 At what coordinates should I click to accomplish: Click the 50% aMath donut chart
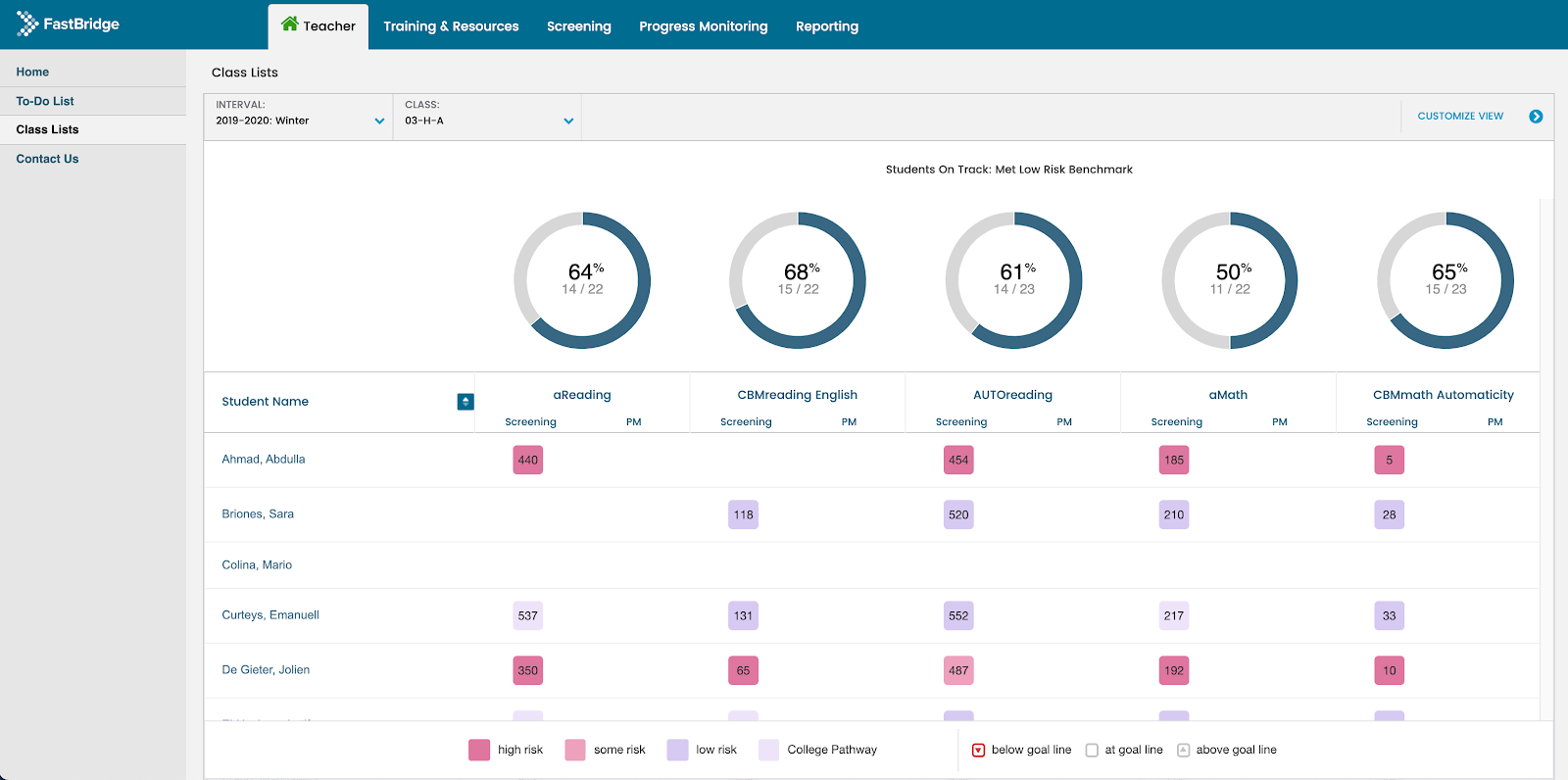tap(1230, 280)
